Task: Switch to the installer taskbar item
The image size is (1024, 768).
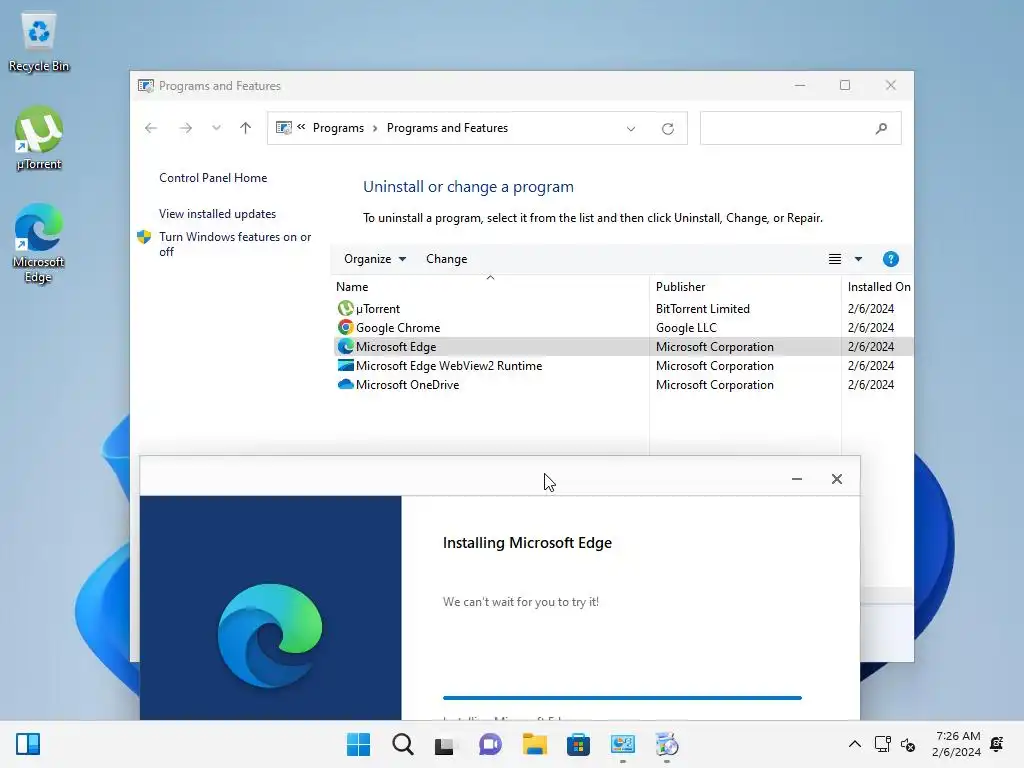Action: tap(667, 744)
